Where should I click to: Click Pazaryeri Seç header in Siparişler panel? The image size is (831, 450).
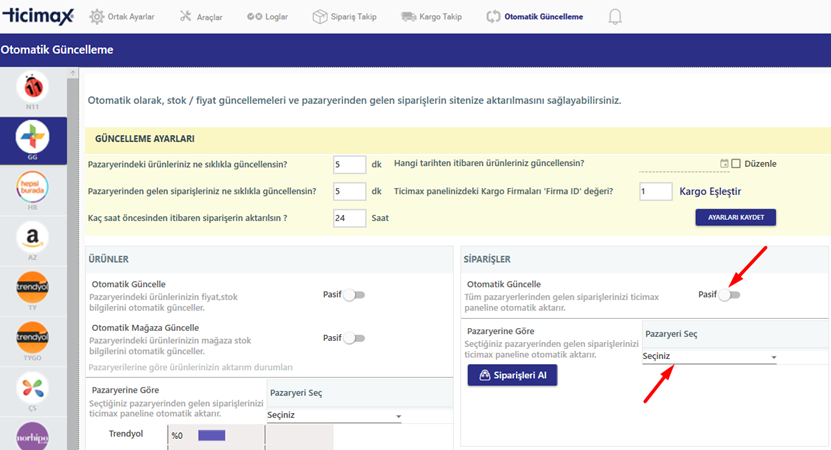(x=671, y=334)
